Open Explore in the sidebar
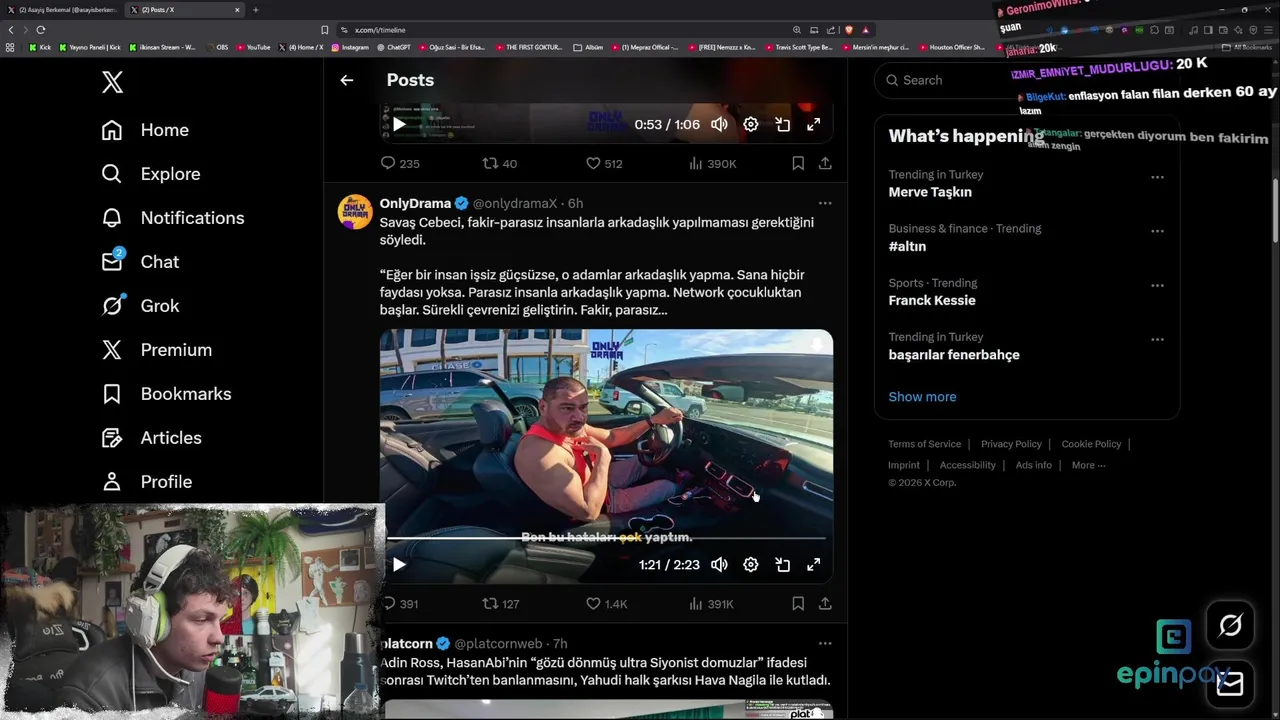 (x=151, y=174)
